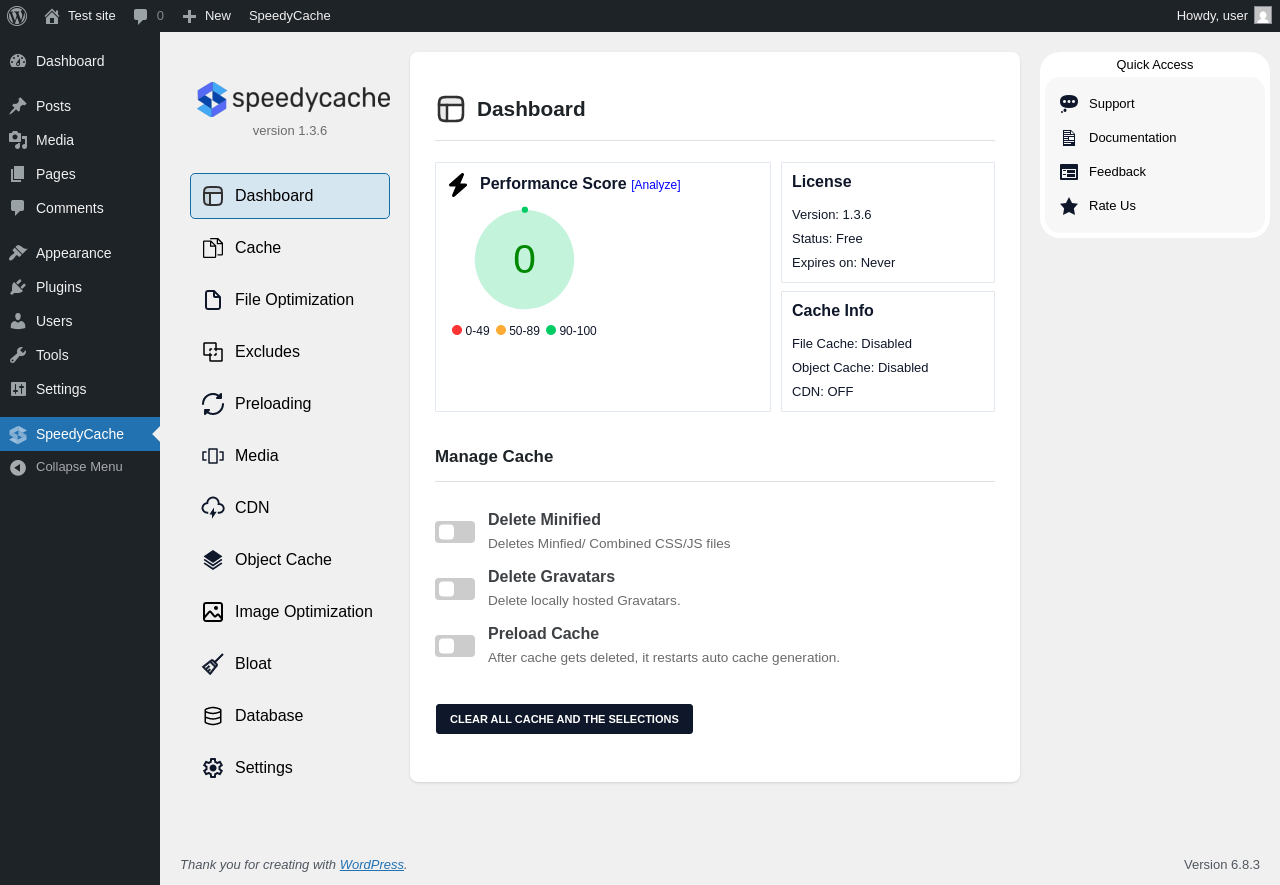Click the Image Optimization picture icon
The width and height of the screenshot is (1280, 885).
coord(213,612)
